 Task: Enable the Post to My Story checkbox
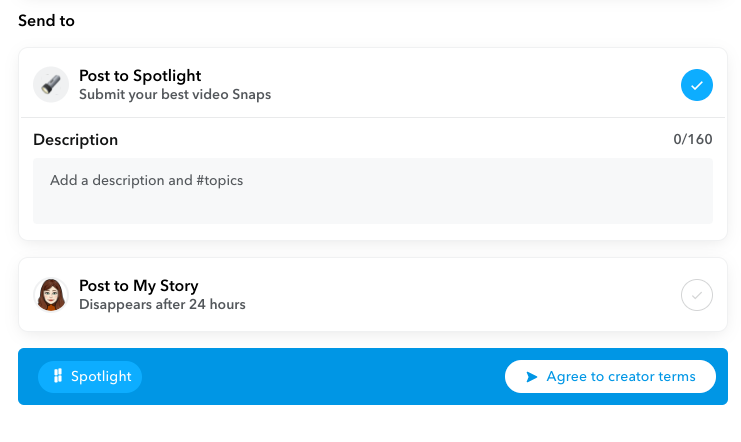pyautogui.click(x=697, y=295)
